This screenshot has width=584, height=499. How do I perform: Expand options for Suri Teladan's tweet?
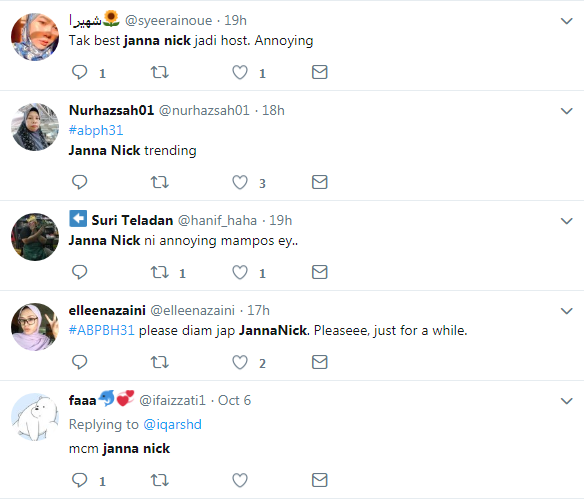point(566,221)
